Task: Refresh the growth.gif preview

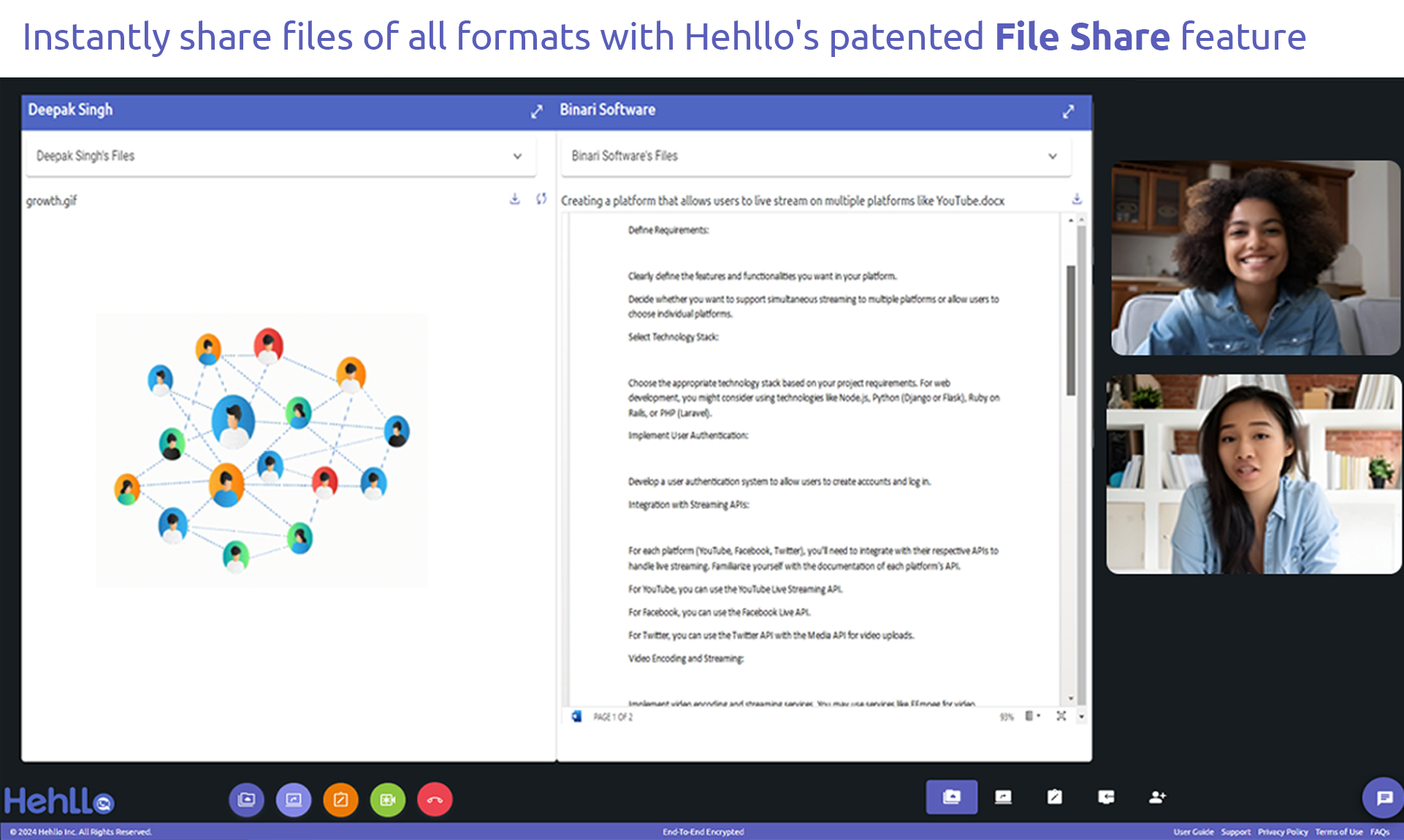Action: coord(541,199)
